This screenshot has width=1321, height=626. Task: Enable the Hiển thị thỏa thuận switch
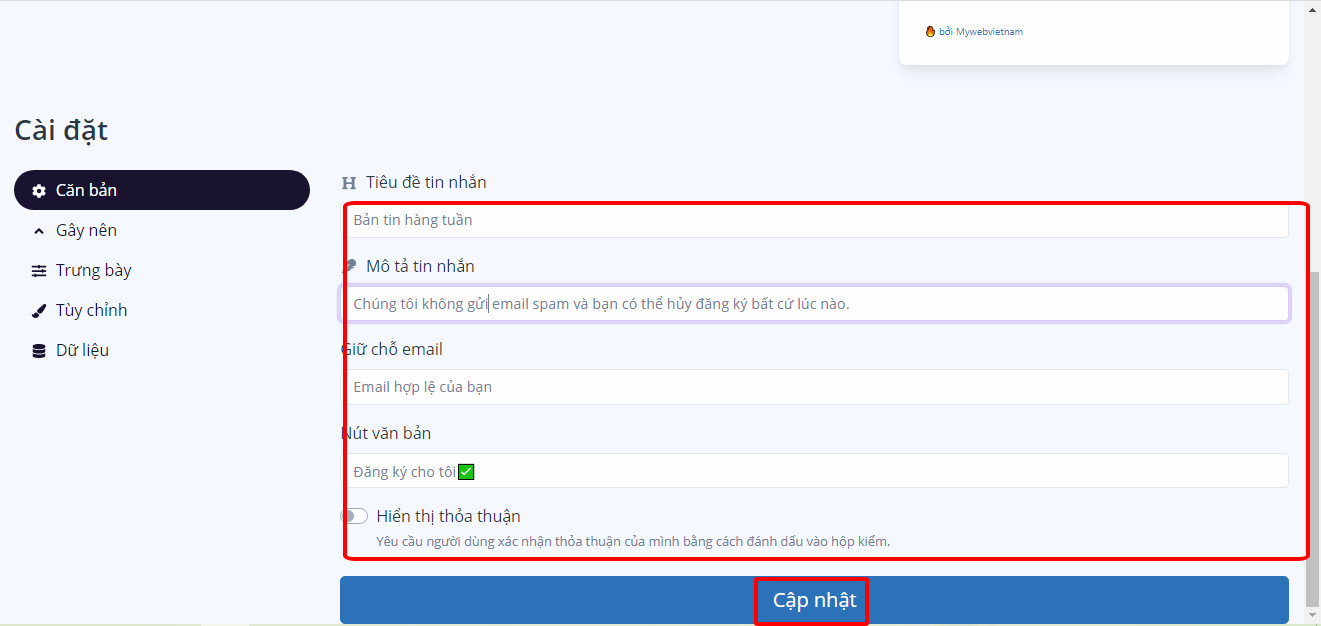(x=354, y=516)
